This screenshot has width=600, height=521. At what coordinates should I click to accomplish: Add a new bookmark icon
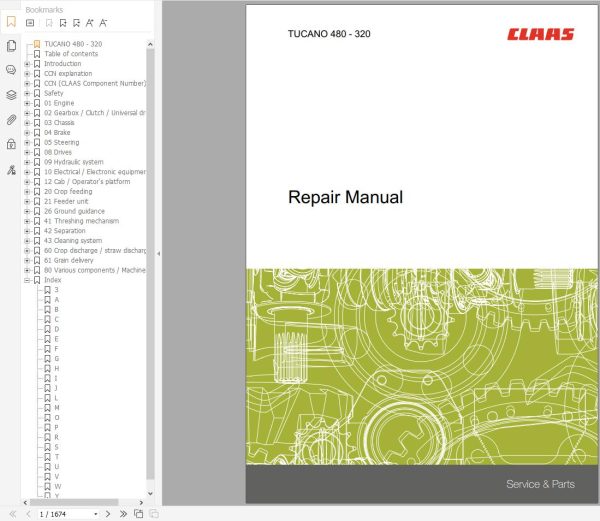63,23
